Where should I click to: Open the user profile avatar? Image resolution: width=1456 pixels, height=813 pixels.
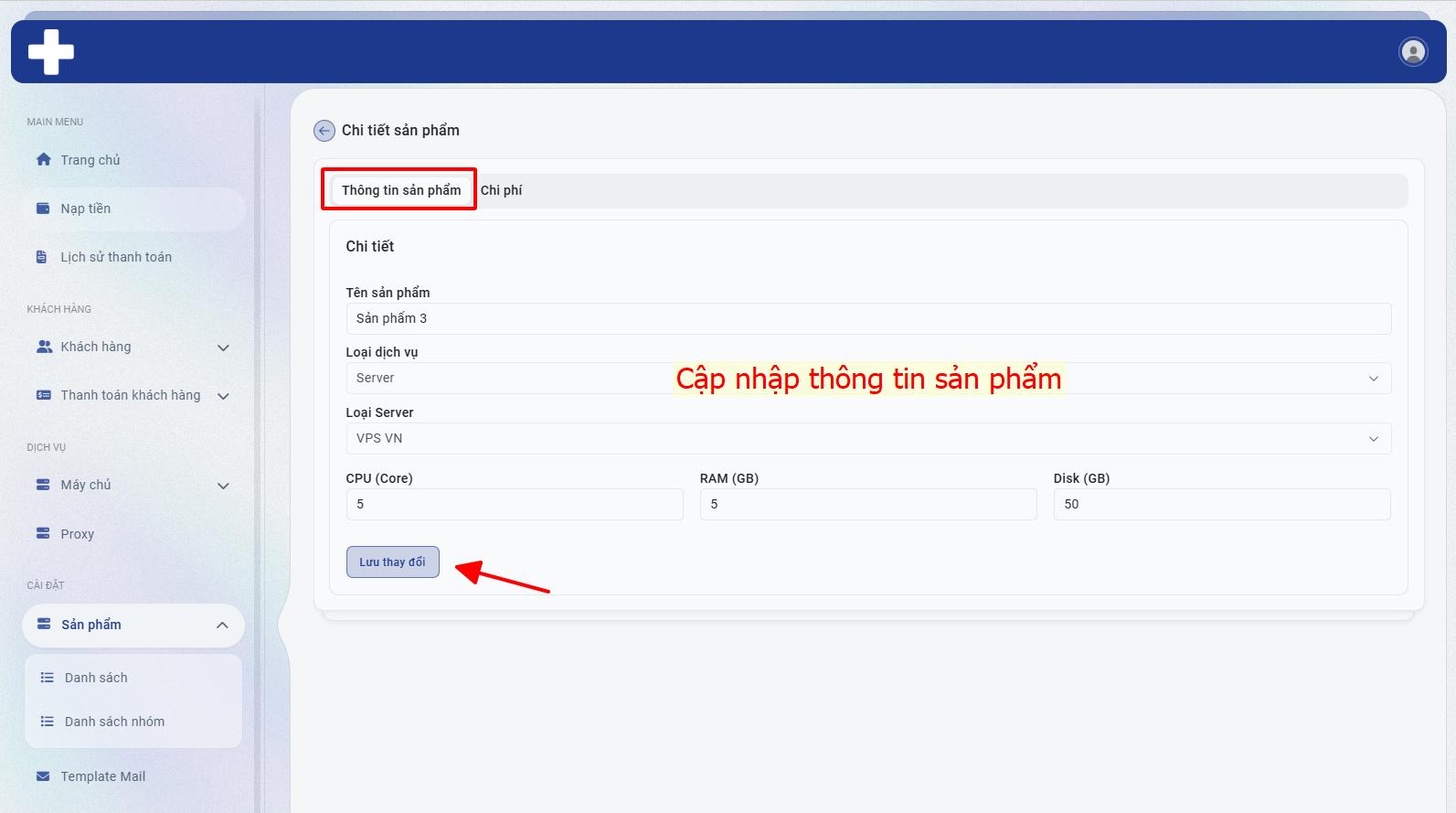coord(1413,51)
